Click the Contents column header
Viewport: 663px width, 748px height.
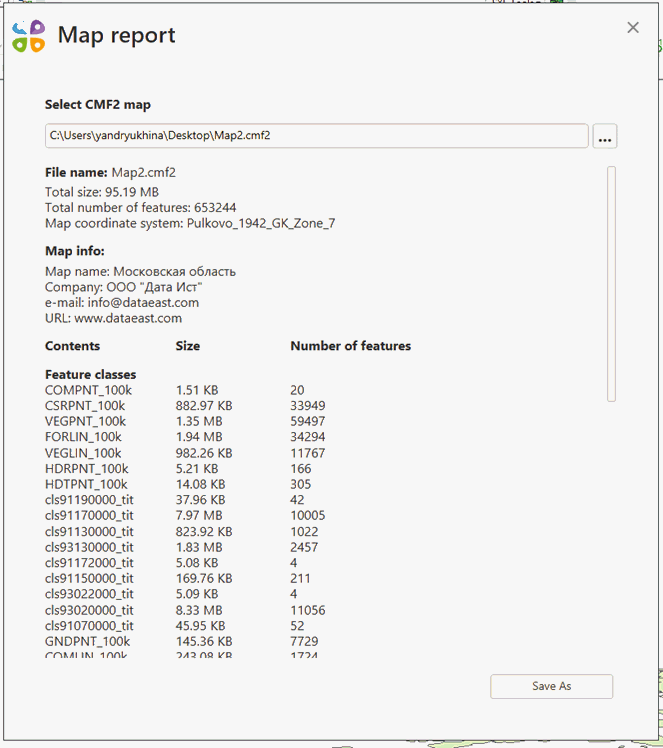[x=72, y=346]
